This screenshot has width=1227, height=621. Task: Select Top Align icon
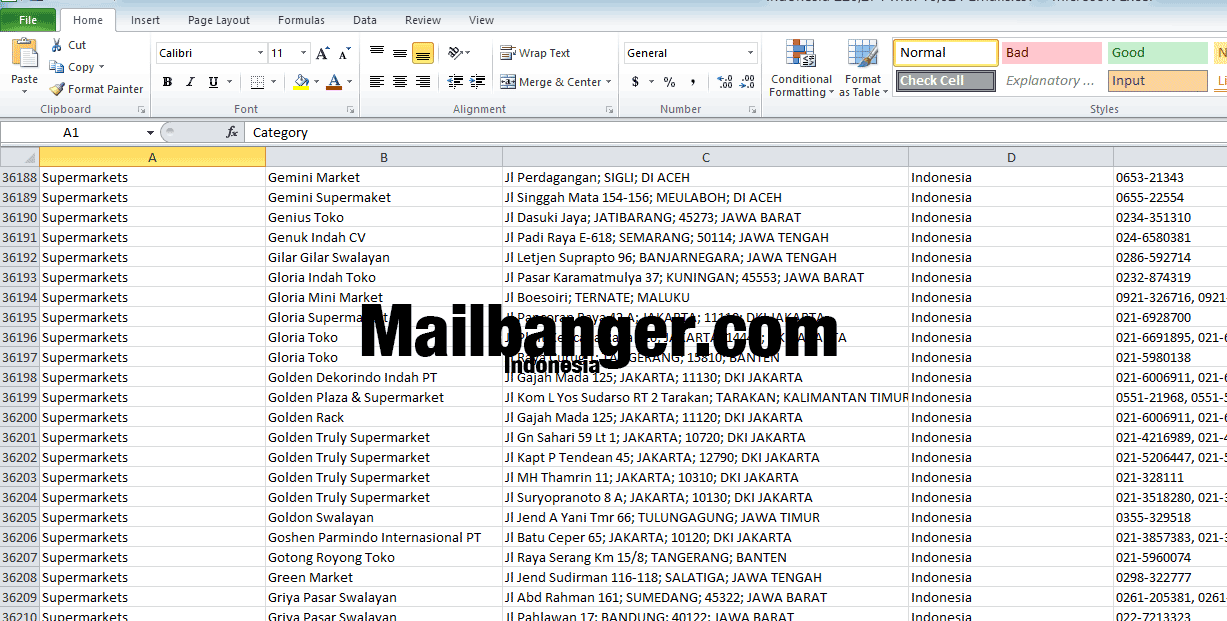pos(377,53)
